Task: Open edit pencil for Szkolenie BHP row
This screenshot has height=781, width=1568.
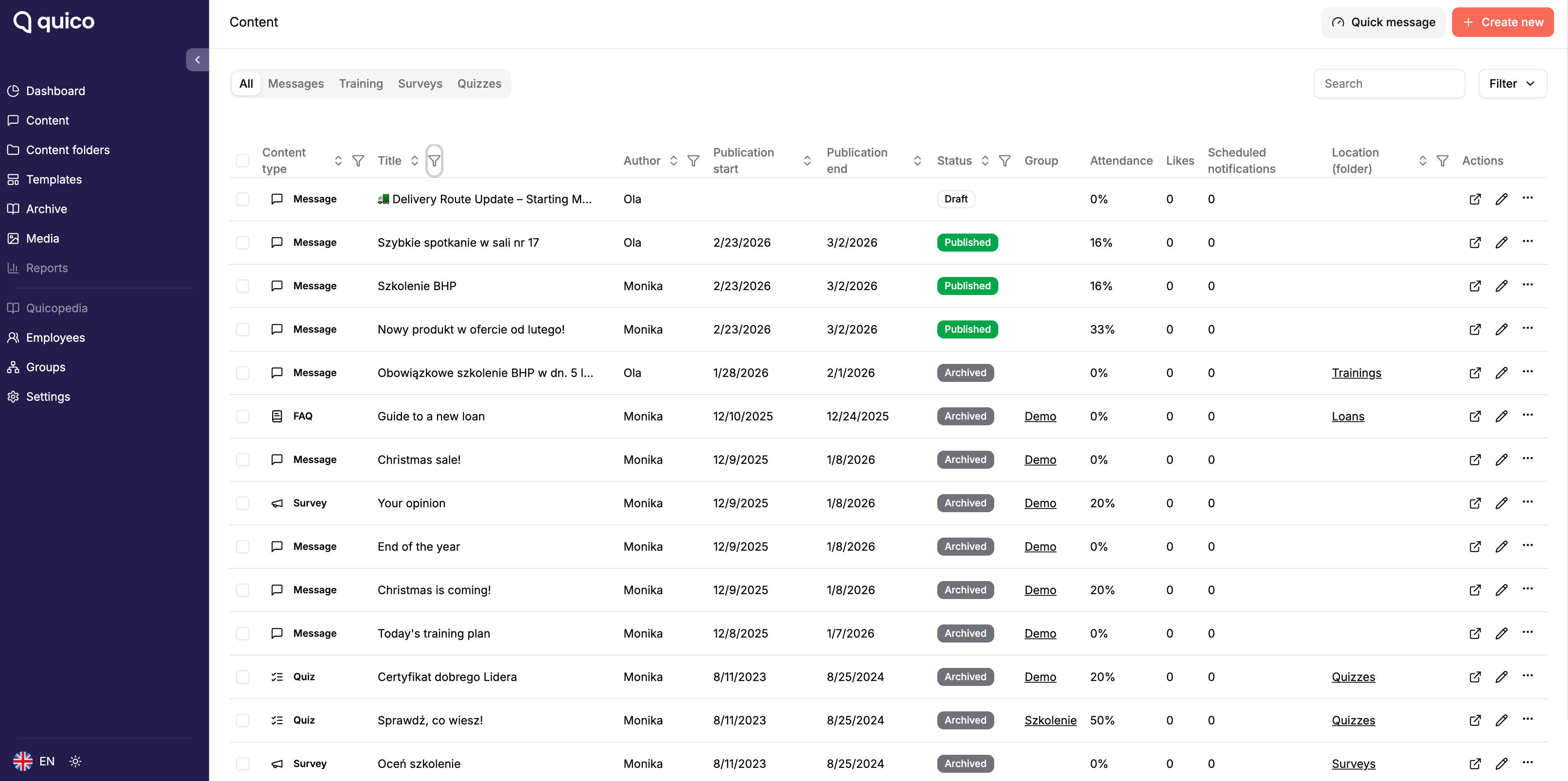Action: (x=1501, y=286)
